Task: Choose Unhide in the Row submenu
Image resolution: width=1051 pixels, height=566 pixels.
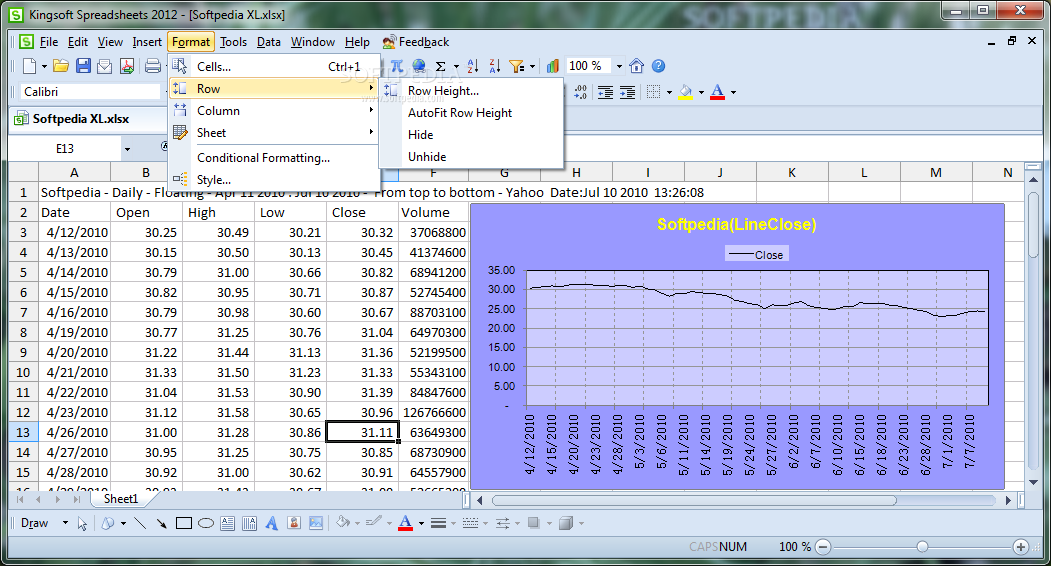Action: (471, 157)
